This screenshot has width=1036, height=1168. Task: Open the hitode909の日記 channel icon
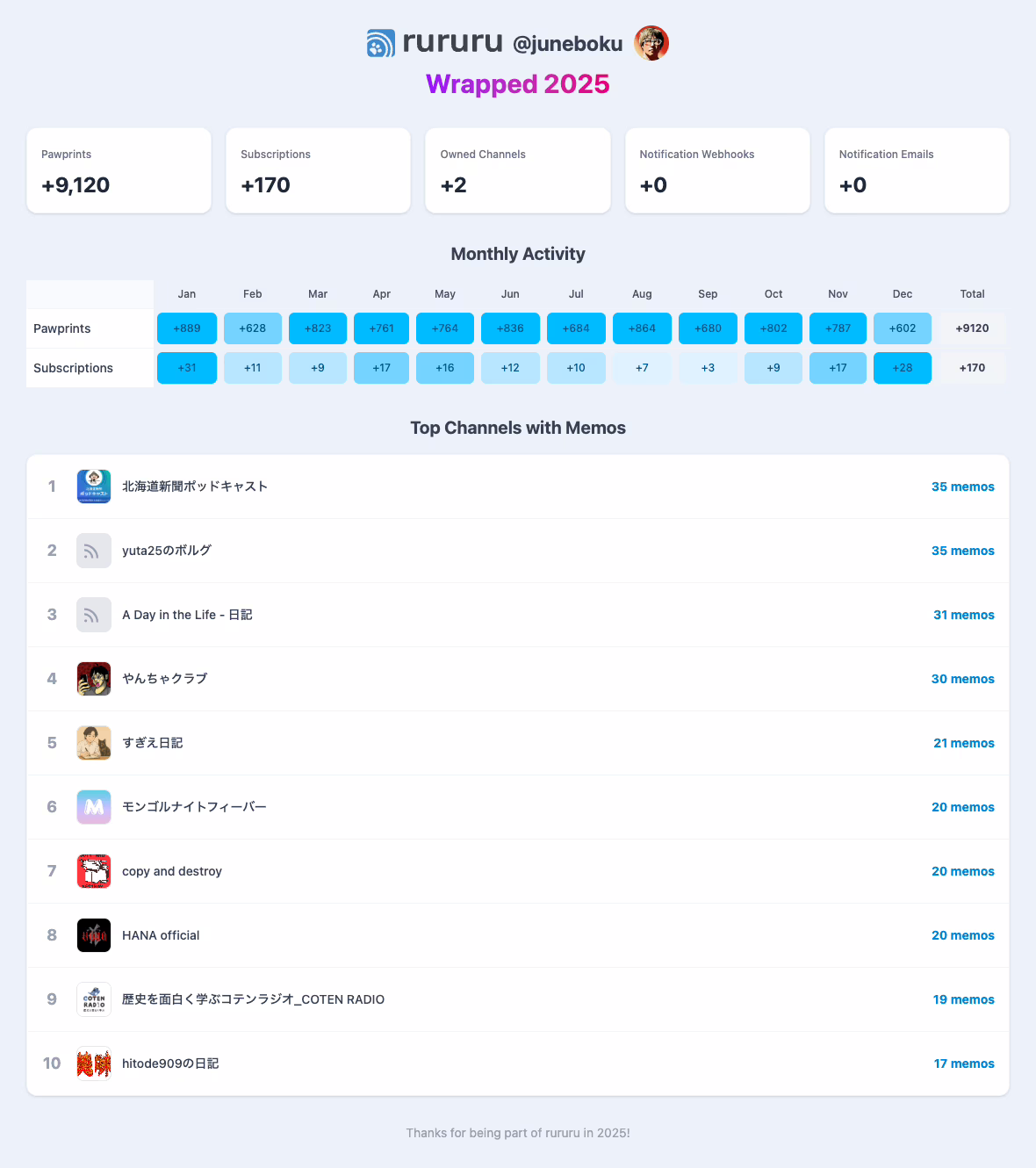[94, 1063]
